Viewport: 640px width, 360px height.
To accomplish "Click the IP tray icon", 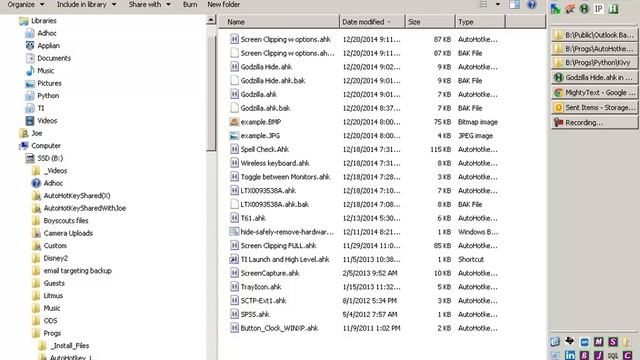I will [598, 9].
